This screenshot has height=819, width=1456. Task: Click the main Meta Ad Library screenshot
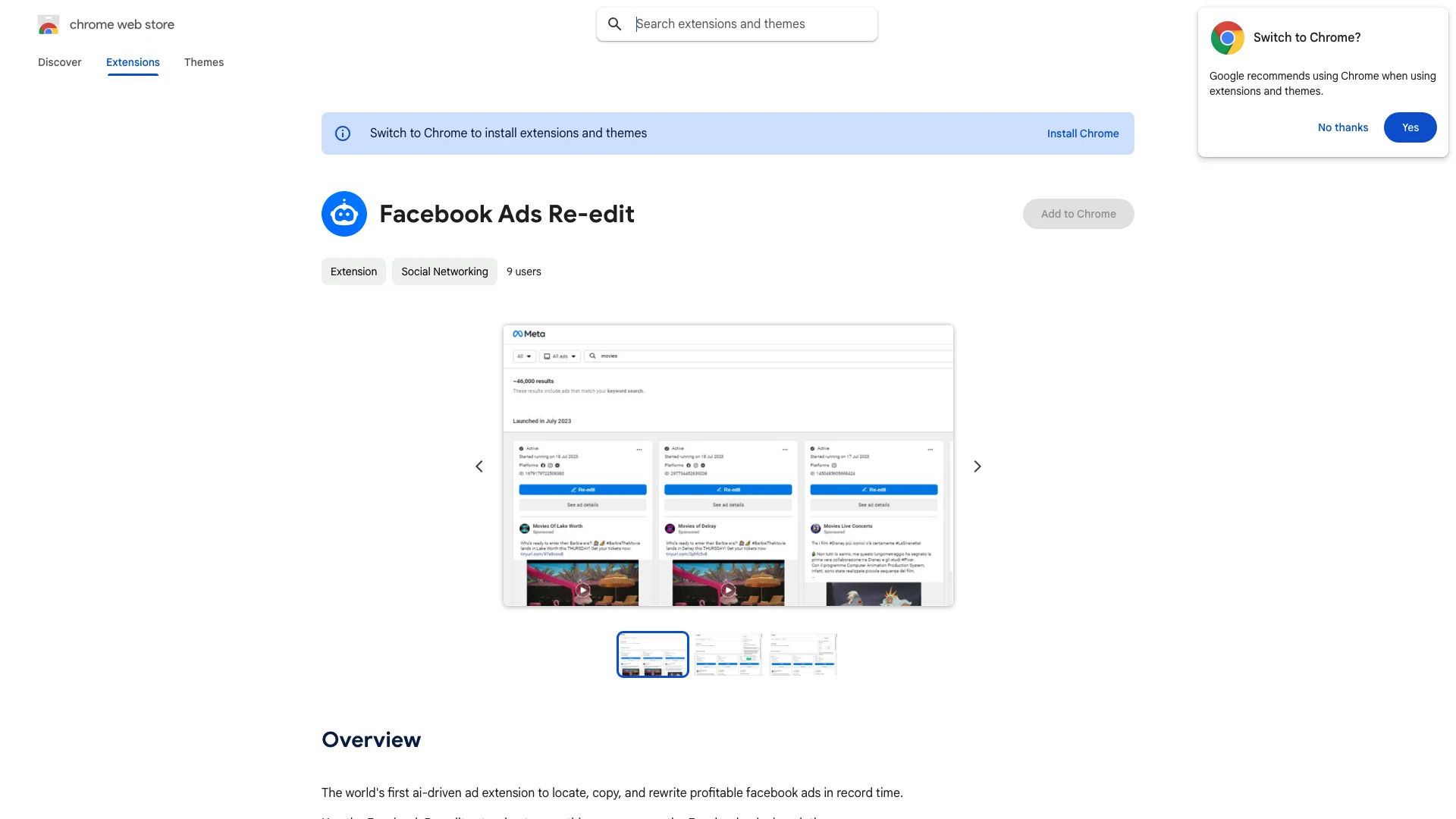pyautogui.click(x=728, y=466)
